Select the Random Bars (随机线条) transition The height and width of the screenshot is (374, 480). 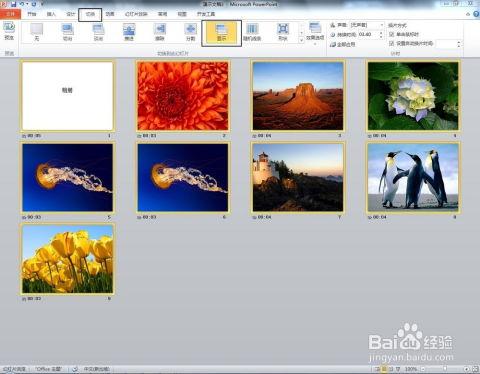point(252,32)
